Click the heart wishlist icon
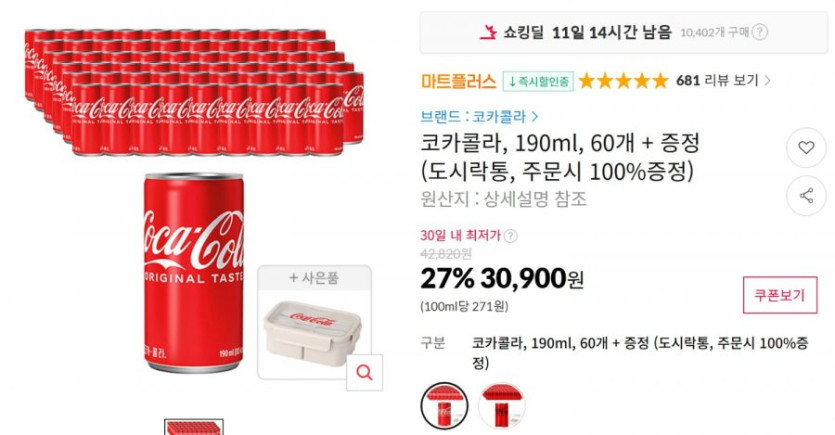 click(x=806, y=147)
